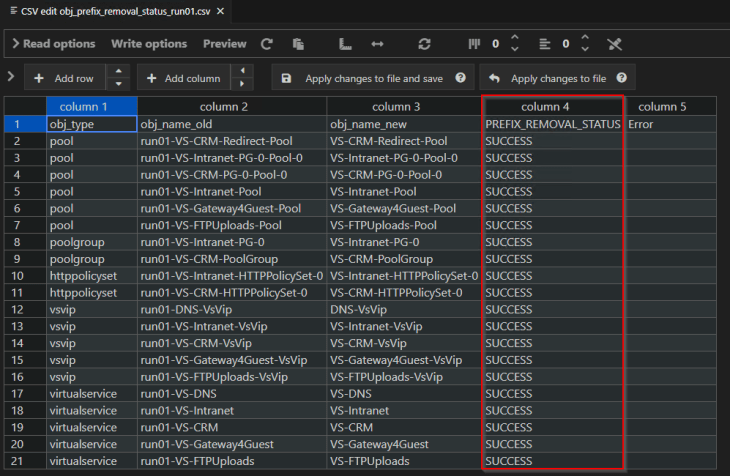Insert column right using the right arrow
730x476 pixels.
(242, 84)
